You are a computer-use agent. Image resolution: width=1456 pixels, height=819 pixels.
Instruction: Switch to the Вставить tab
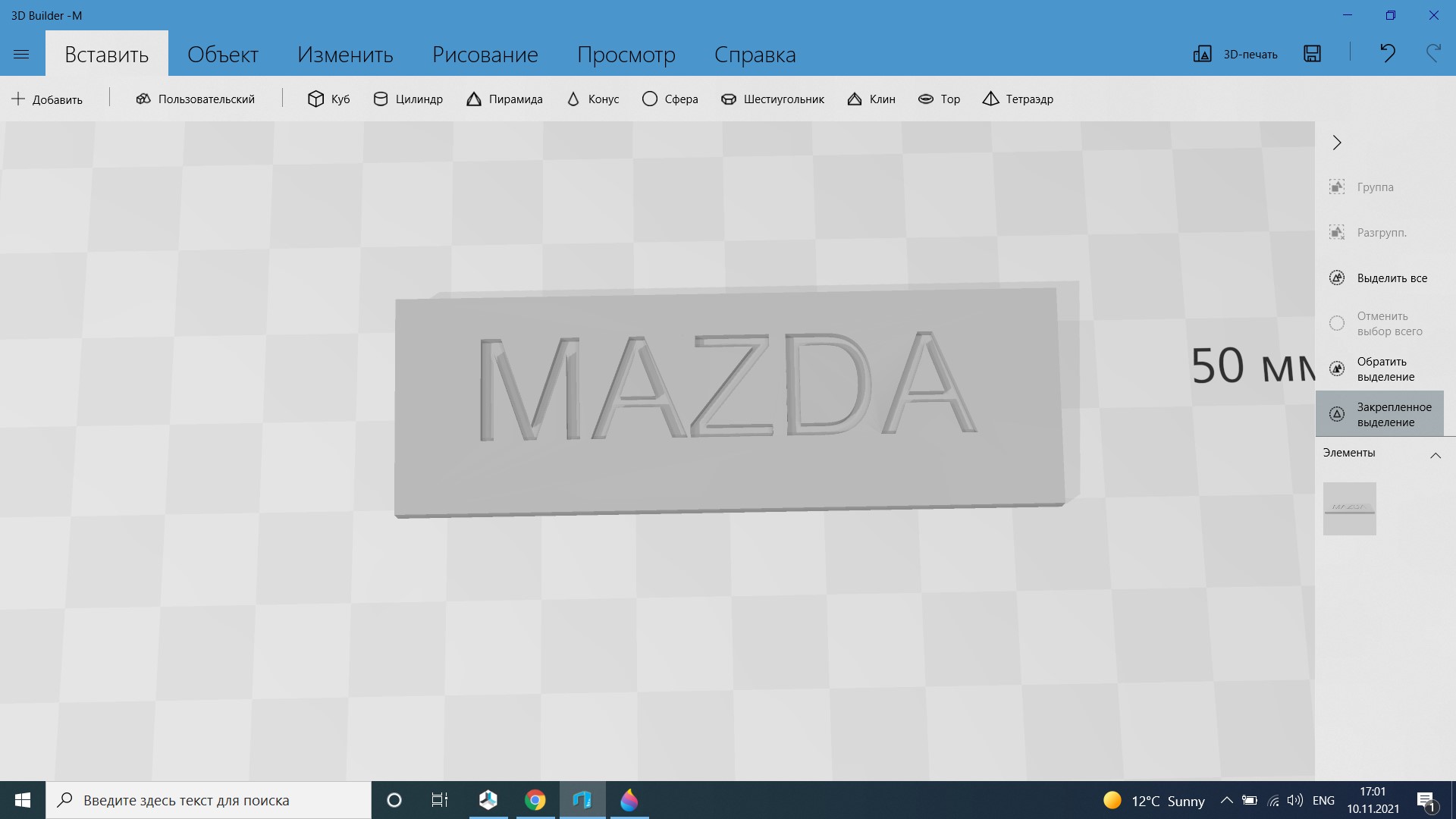pyautogui.click(x=107, y=54)
